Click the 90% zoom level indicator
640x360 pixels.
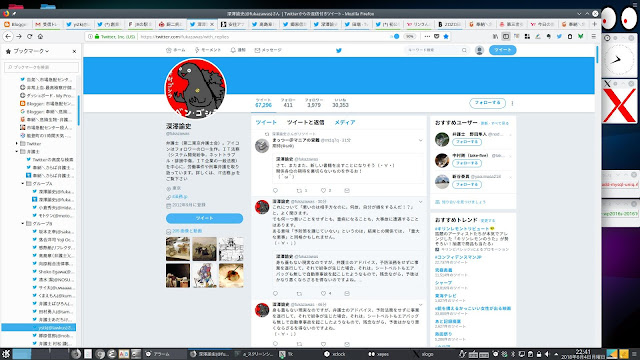[409, 36]
